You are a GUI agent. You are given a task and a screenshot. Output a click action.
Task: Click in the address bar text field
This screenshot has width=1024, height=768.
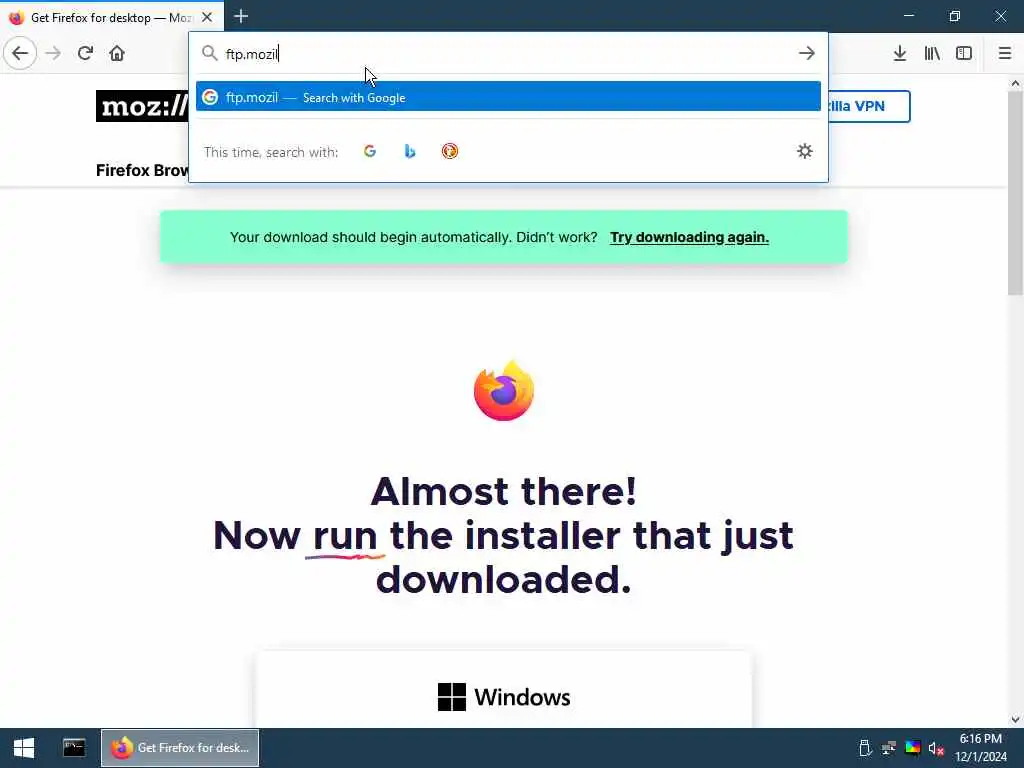tap(506, 54)
